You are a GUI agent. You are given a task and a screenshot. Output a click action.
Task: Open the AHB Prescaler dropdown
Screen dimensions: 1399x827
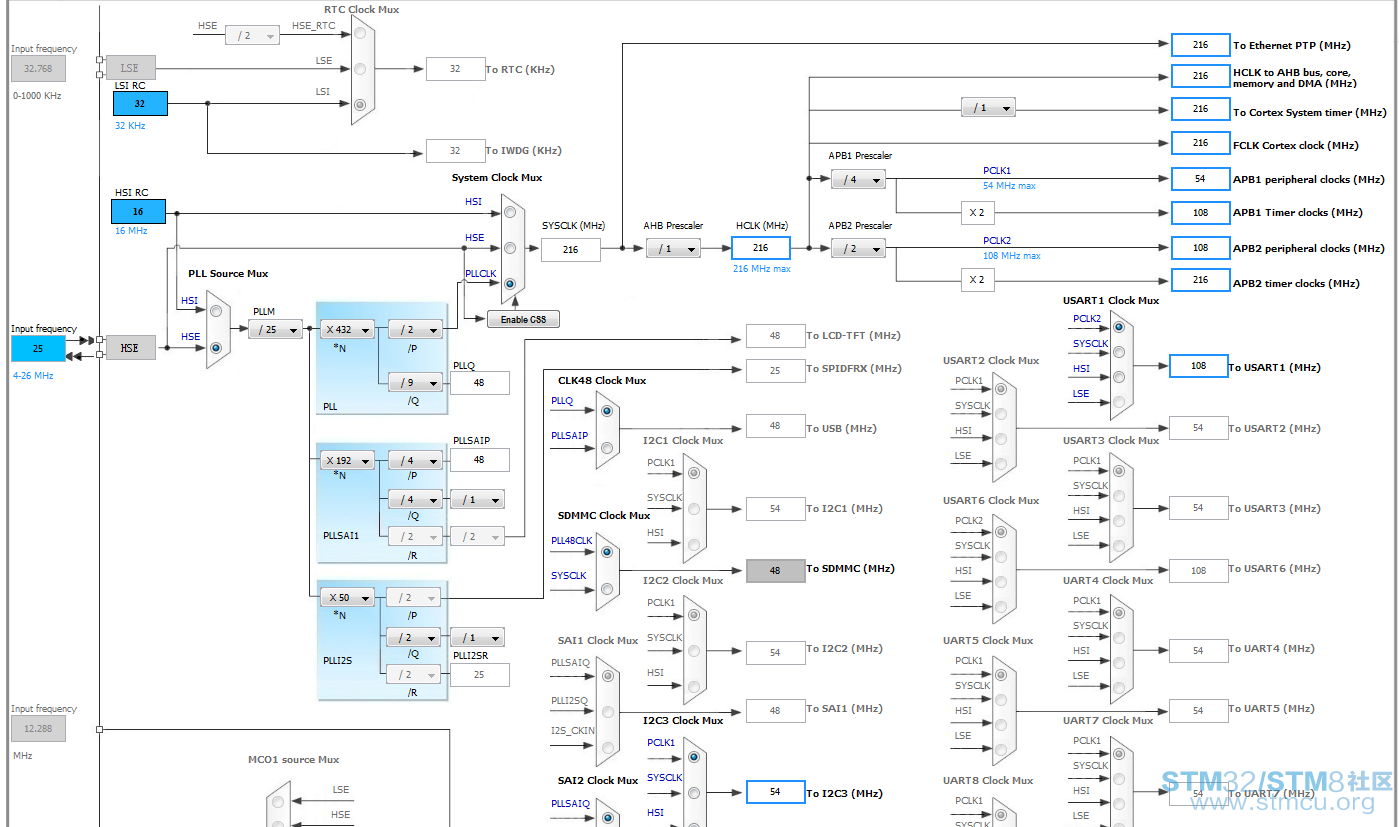click(x=673, y=249)
